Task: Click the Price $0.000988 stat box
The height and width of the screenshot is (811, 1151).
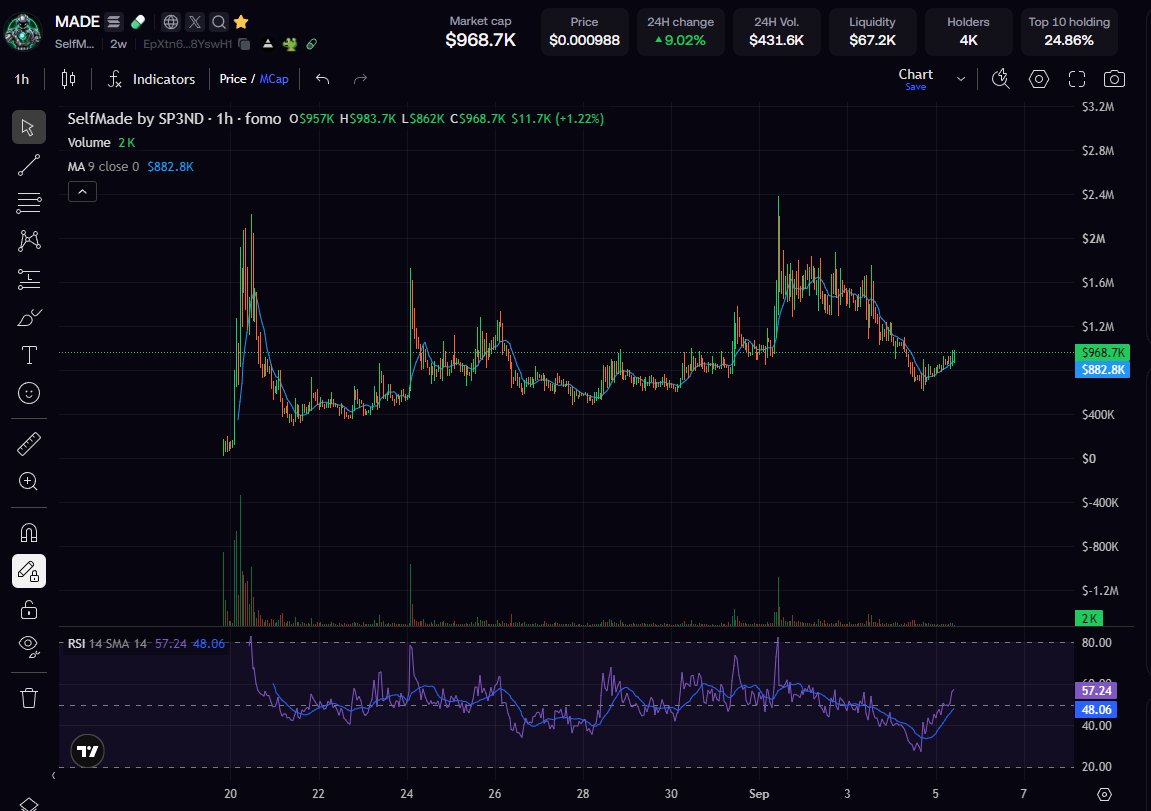Action: point(584,32)
